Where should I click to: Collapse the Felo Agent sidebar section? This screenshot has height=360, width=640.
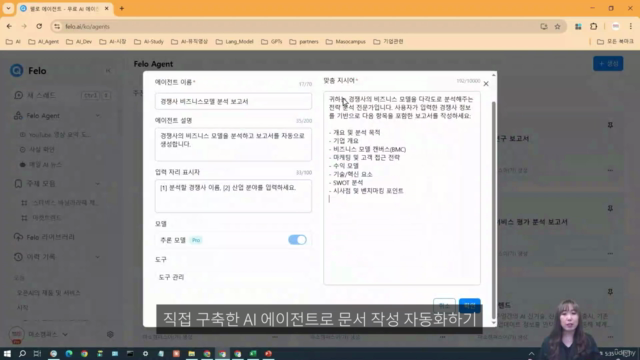(x=98, y=116)
